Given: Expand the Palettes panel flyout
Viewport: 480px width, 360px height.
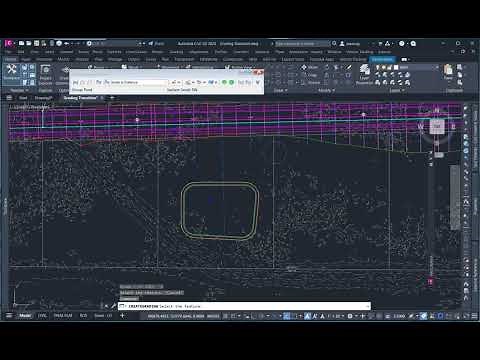Looking at the screenshot, I should (x=20, y=90).
